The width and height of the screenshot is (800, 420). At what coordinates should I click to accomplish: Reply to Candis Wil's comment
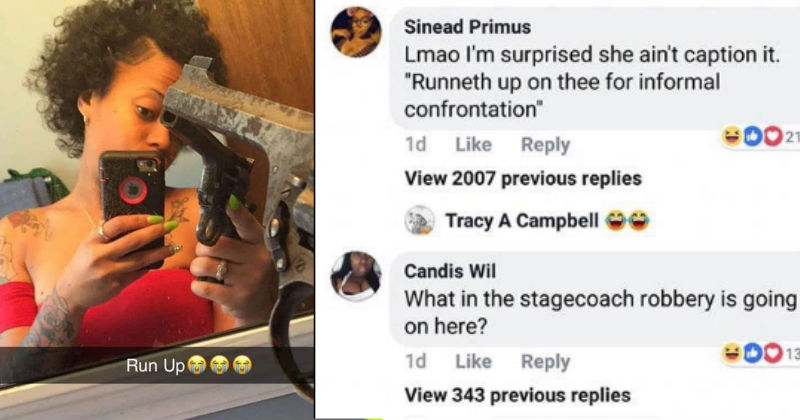(545, 362)
